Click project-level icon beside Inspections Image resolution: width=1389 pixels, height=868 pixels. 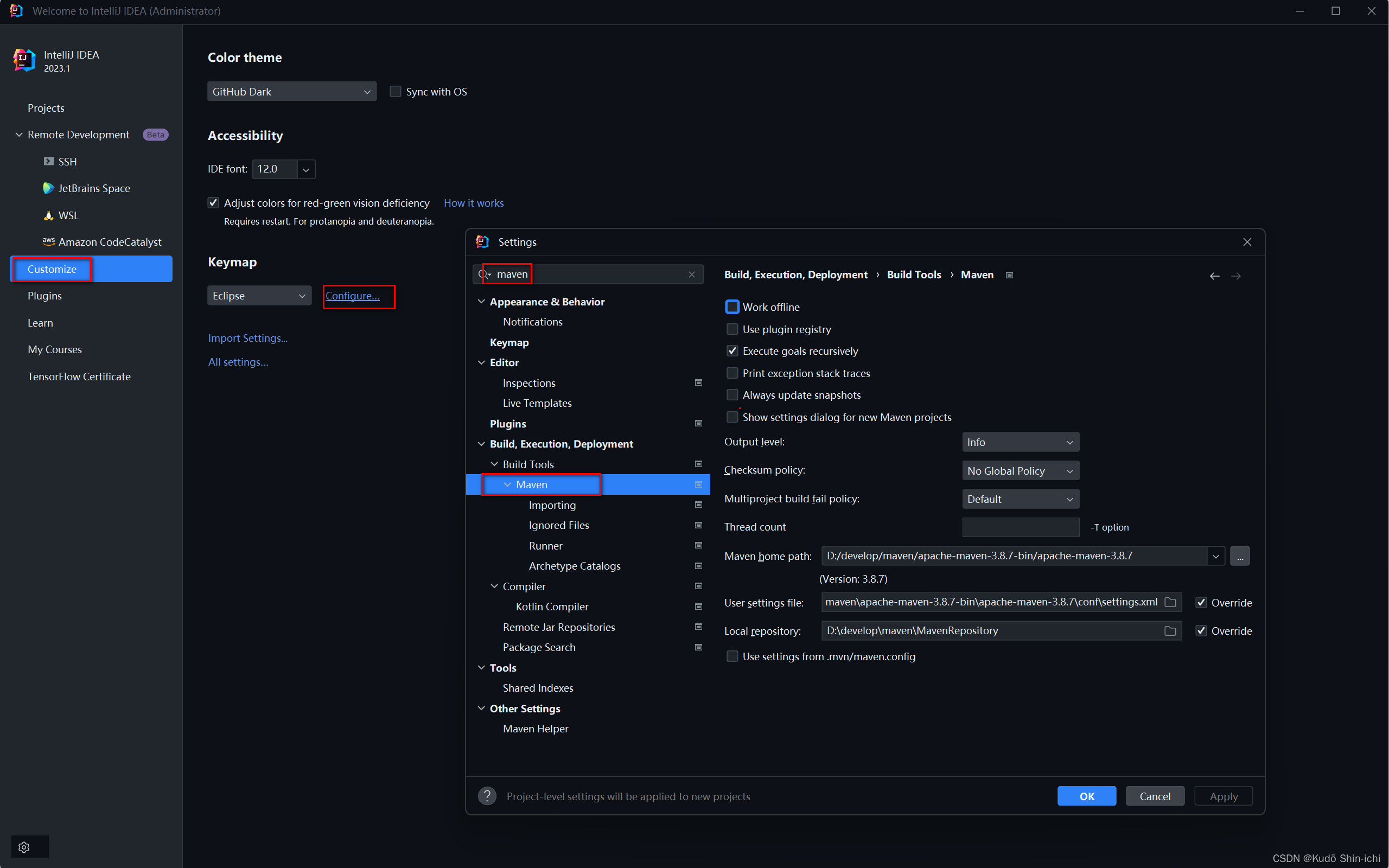pyautogui.click(x=698, y=382)
